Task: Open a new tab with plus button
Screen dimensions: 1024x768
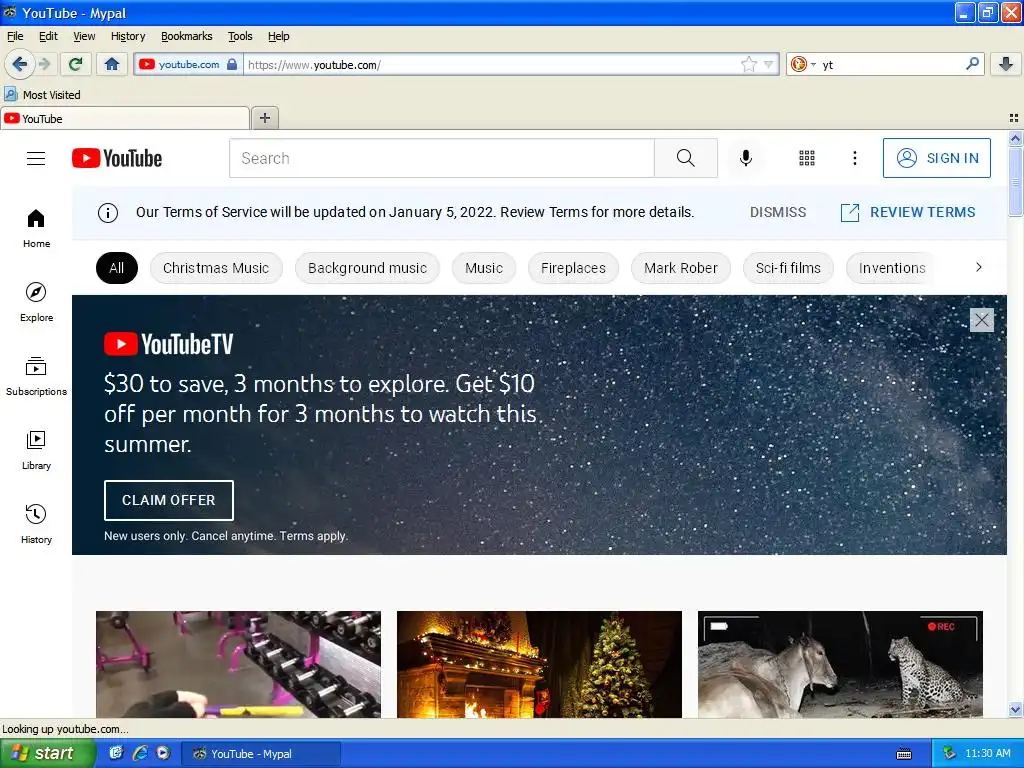Action: coord(264,118)
